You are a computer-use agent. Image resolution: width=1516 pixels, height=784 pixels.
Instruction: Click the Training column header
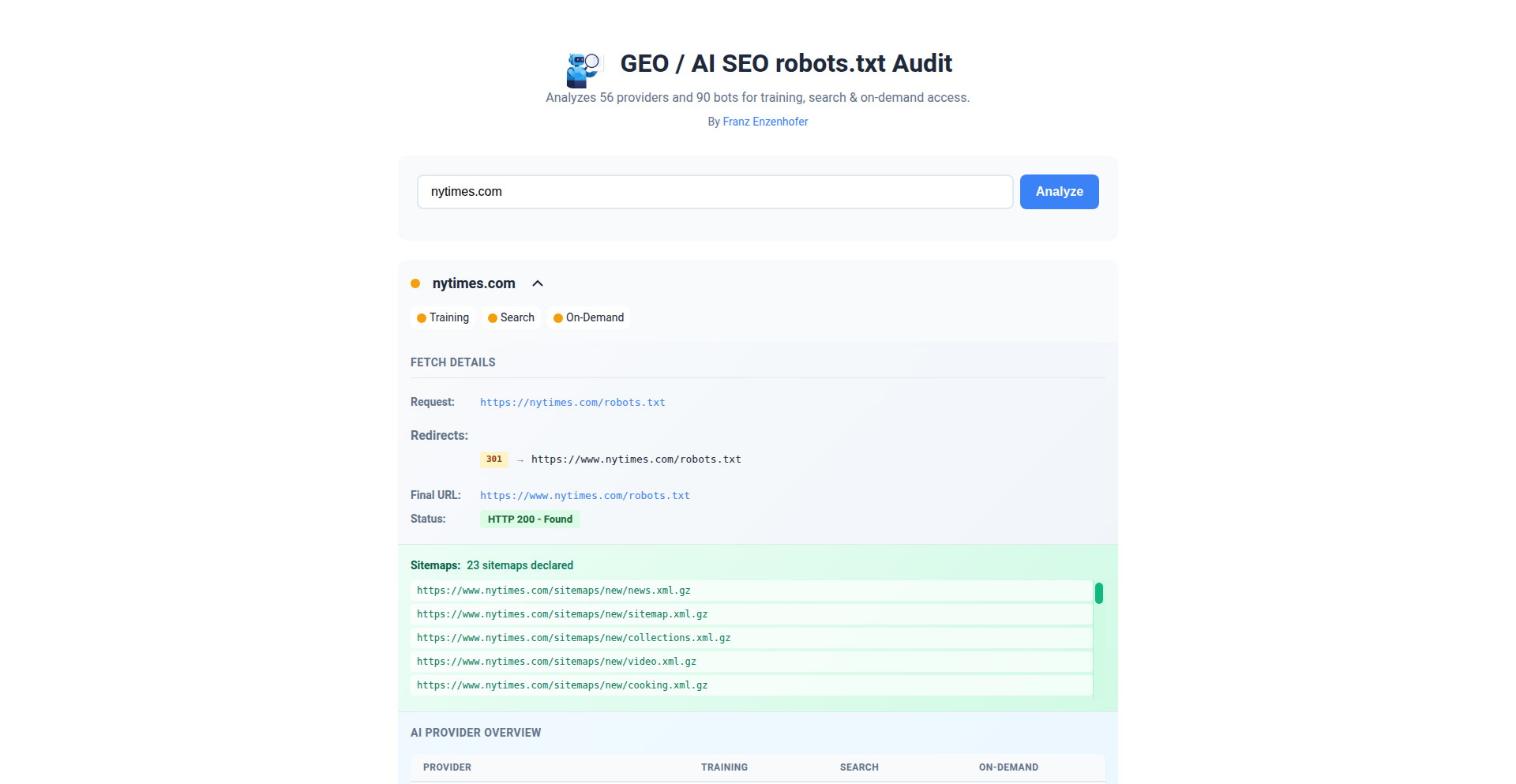click(x=723, y=767)
